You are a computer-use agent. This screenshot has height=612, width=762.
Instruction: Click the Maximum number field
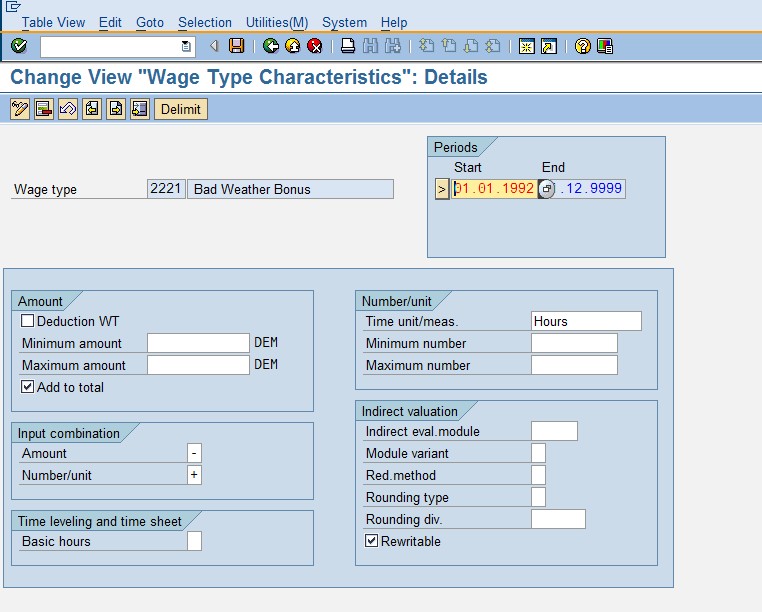tap(574, 365)
